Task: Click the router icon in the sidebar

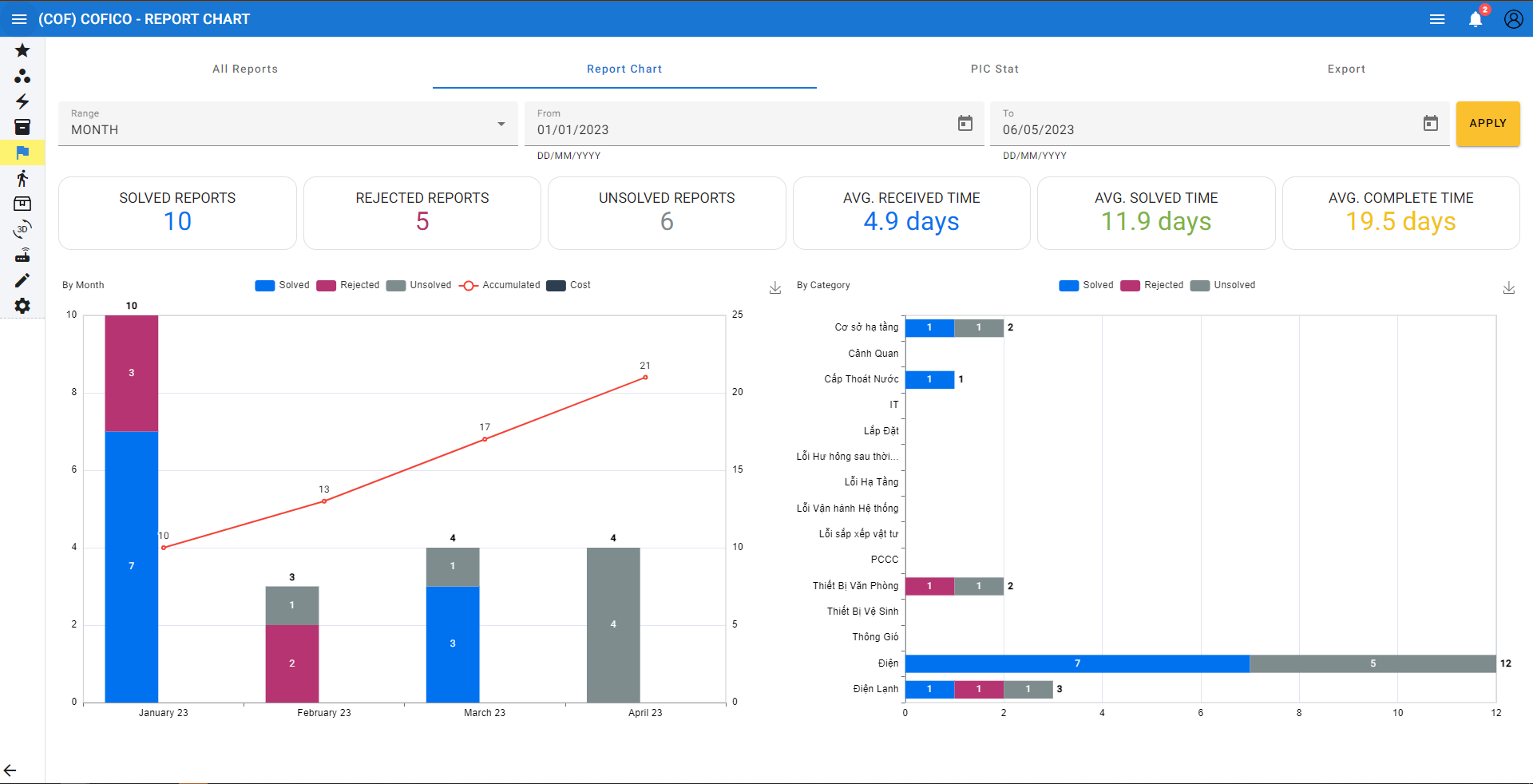Action: (22, 255)
